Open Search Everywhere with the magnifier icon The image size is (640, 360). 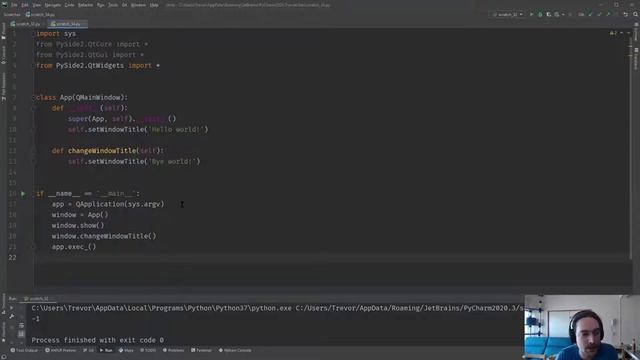point(636,14)
